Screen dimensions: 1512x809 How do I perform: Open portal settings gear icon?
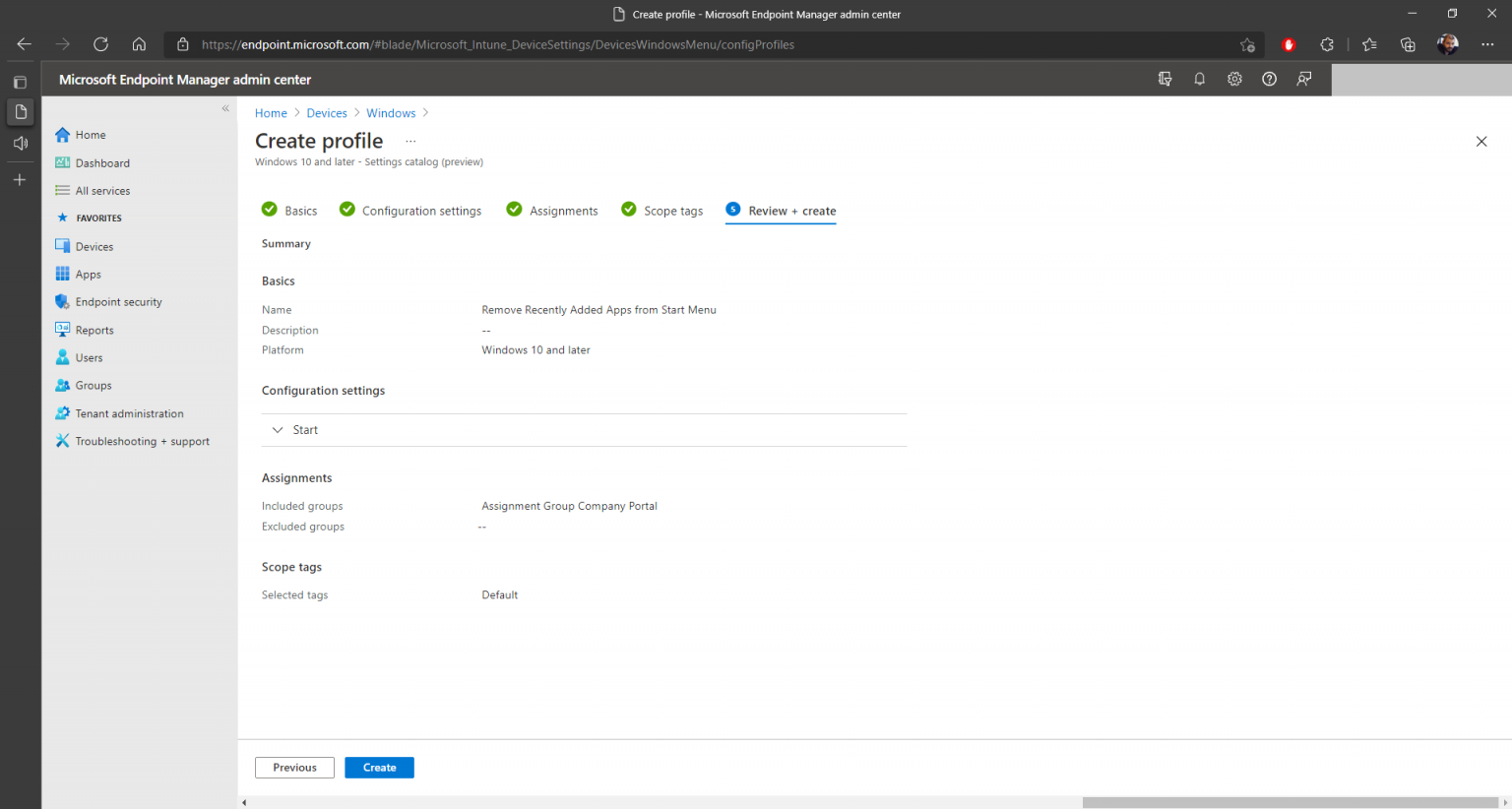(1234, 80)
